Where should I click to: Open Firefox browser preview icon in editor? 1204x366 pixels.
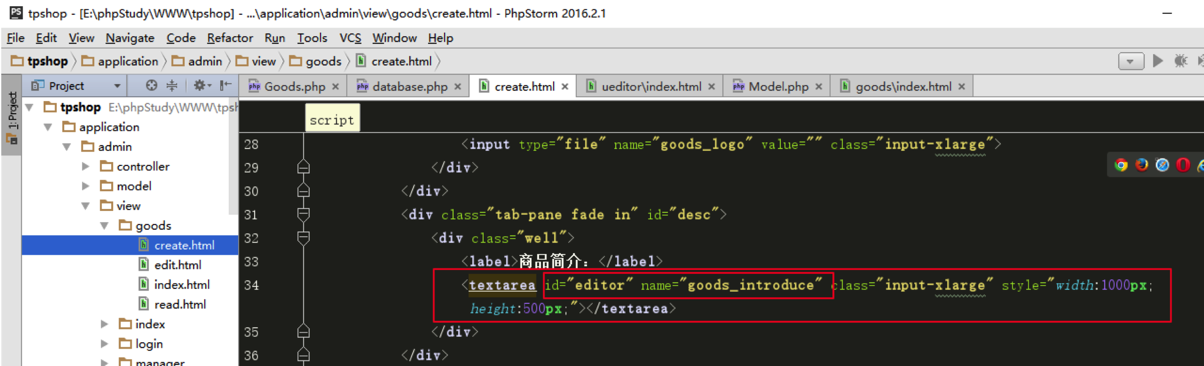click(1142, 165)
